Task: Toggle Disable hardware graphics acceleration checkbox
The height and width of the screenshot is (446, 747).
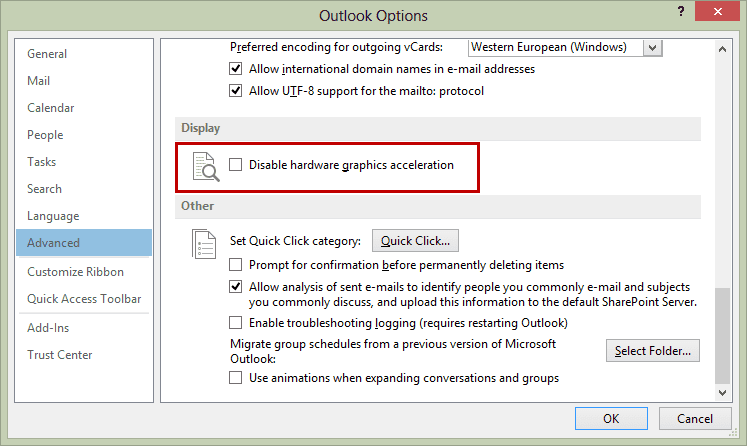Action: [235, 165]
